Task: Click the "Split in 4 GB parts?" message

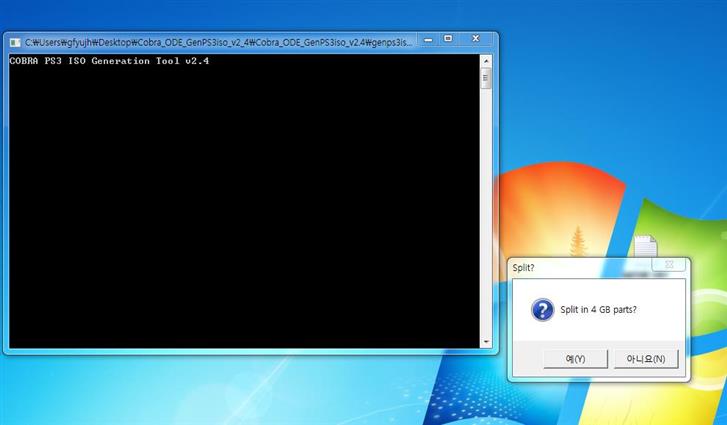Action: [598, 310]
